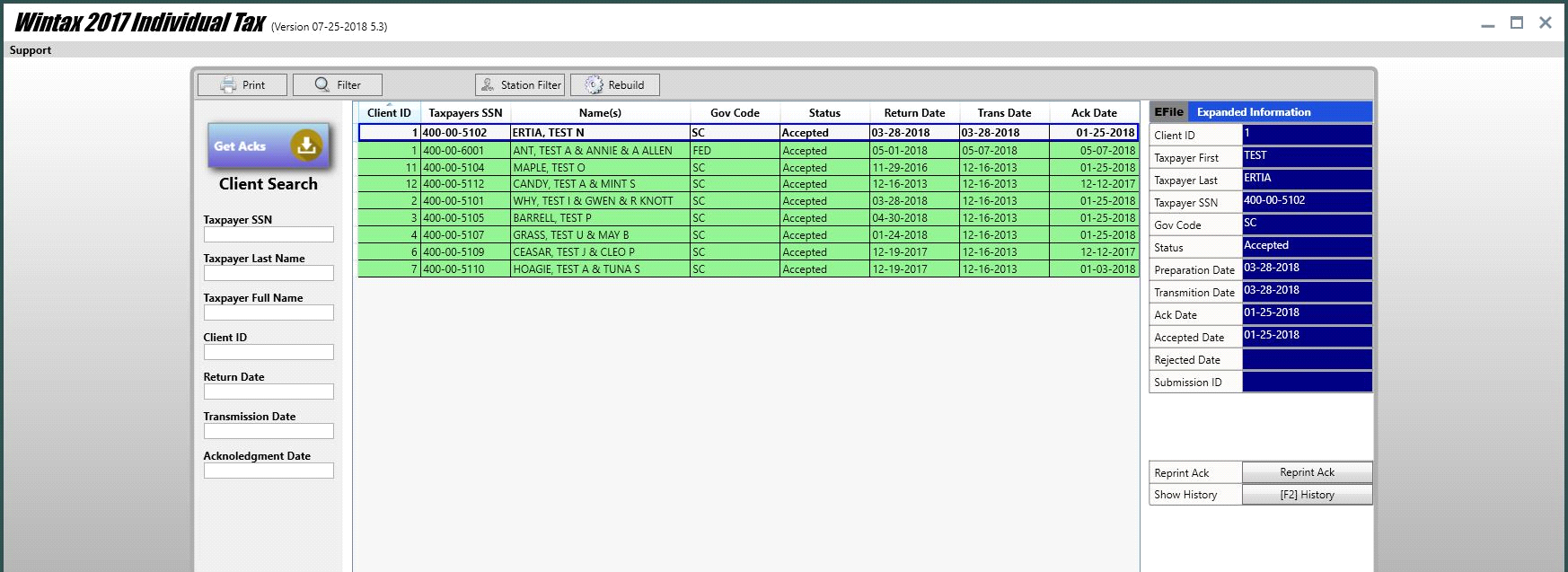Click the empty Submission ID value field
This screenshot has width=1568, height=572.
click(1307, 382)
